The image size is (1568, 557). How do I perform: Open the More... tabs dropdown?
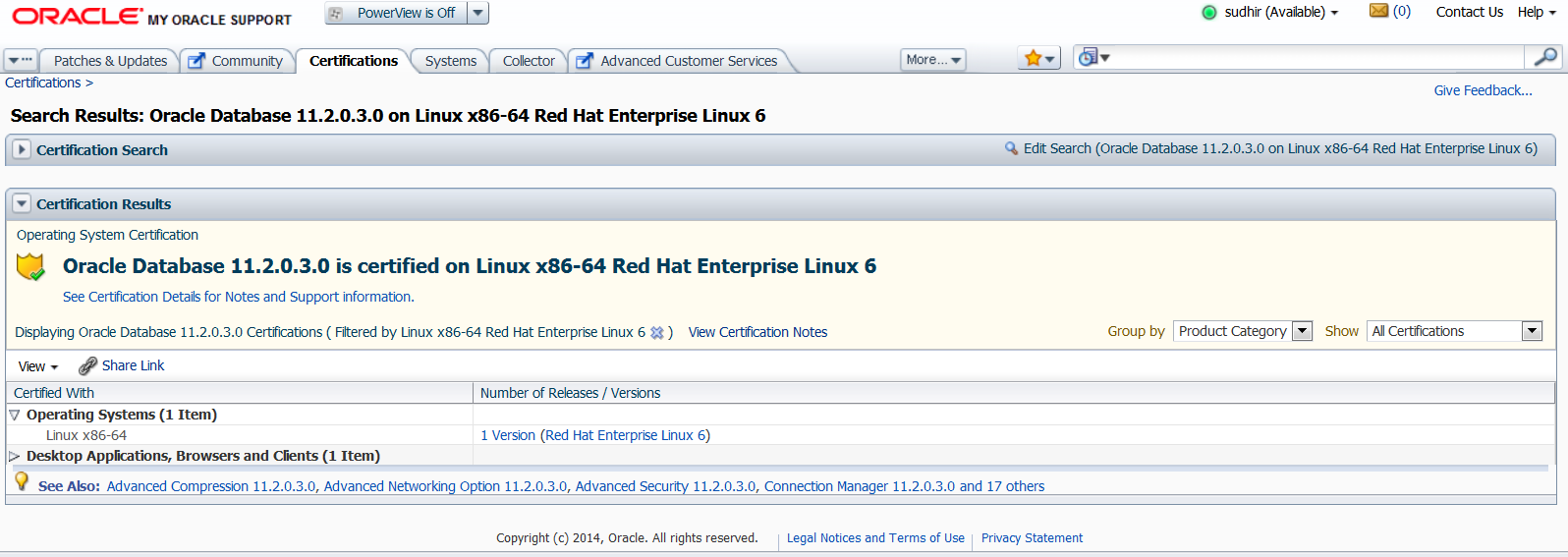(x=932, y=60)
